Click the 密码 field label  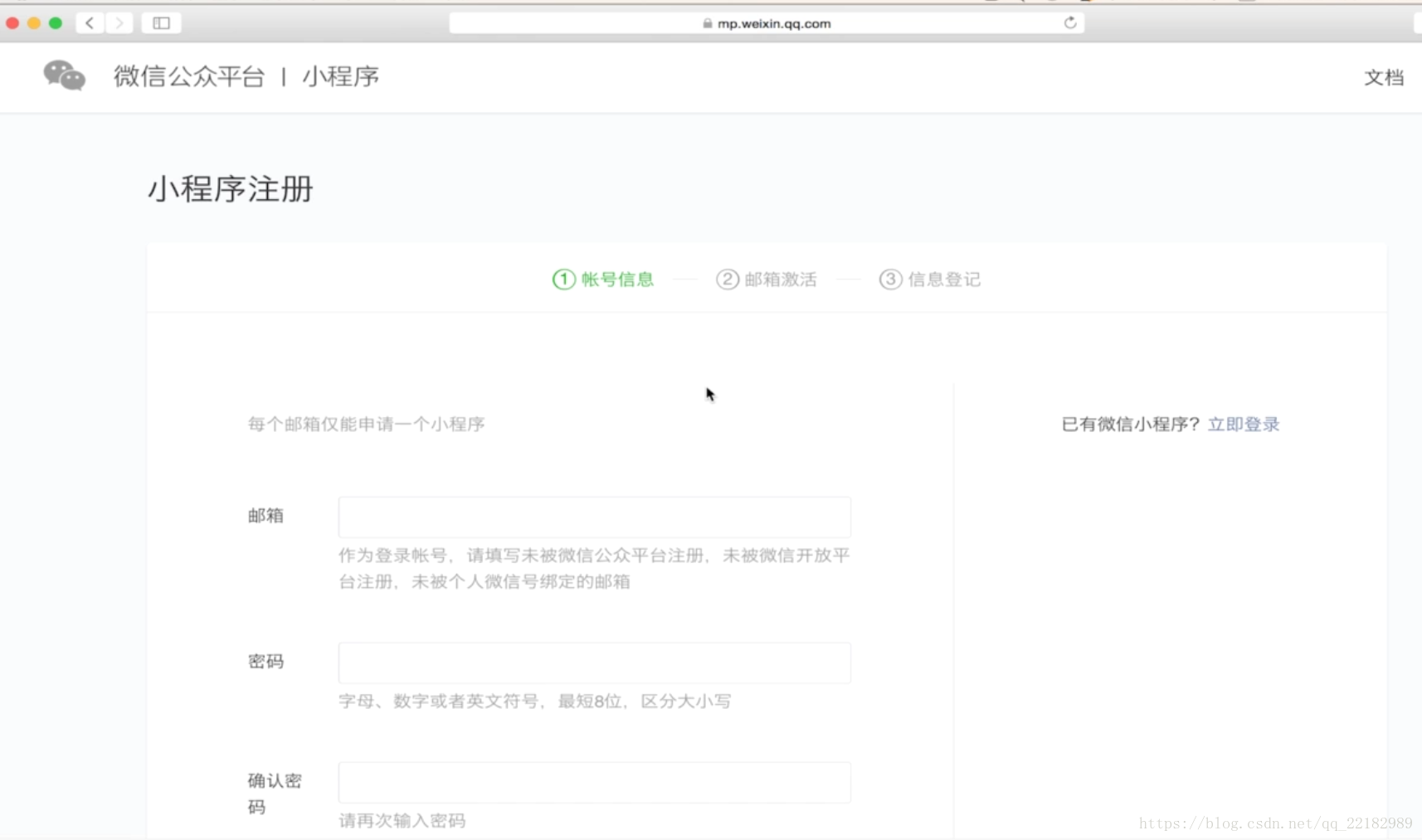click(265, 662)
